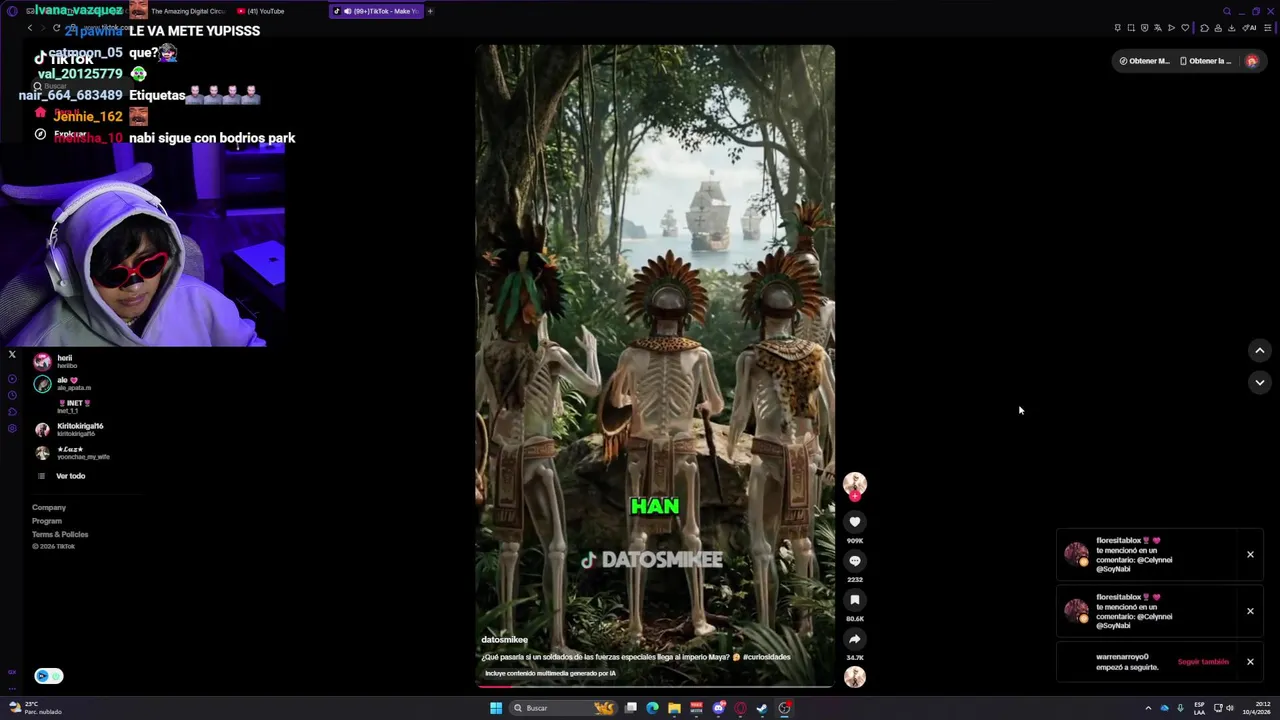Bookmark the video with the save icon

[x=854, y=600]
